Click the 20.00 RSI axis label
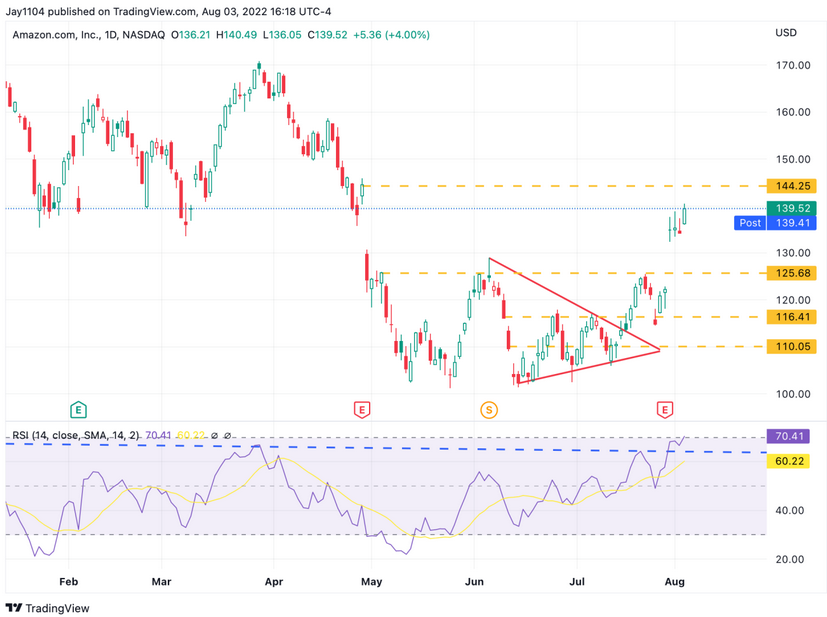 point(790,560)
